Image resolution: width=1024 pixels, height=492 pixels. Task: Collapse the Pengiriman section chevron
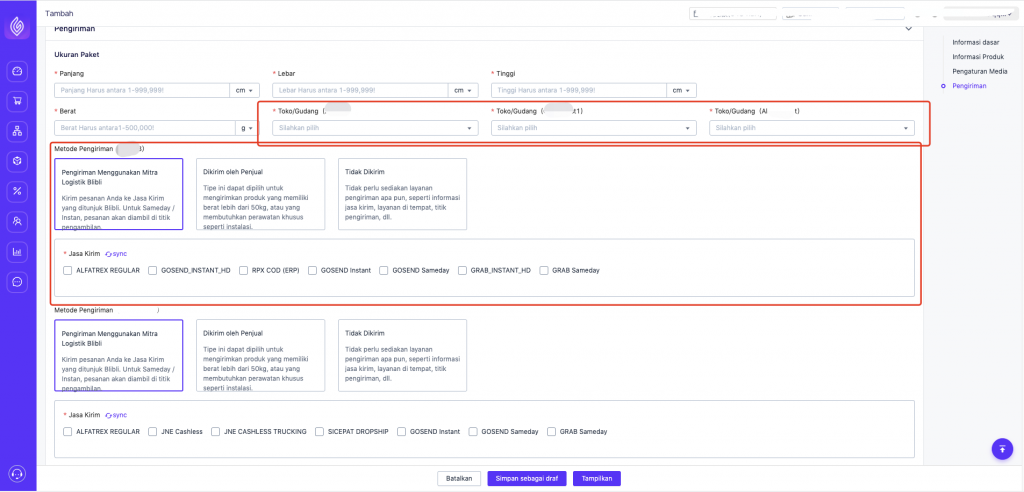pos(908,29)
